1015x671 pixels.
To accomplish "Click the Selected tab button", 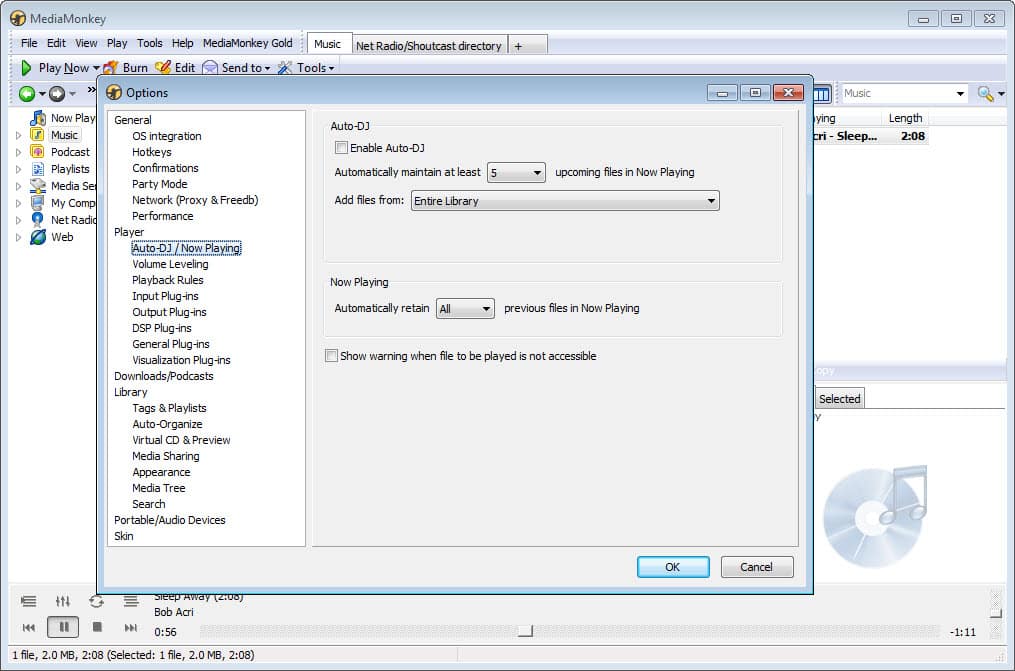I will coord(840,399).
